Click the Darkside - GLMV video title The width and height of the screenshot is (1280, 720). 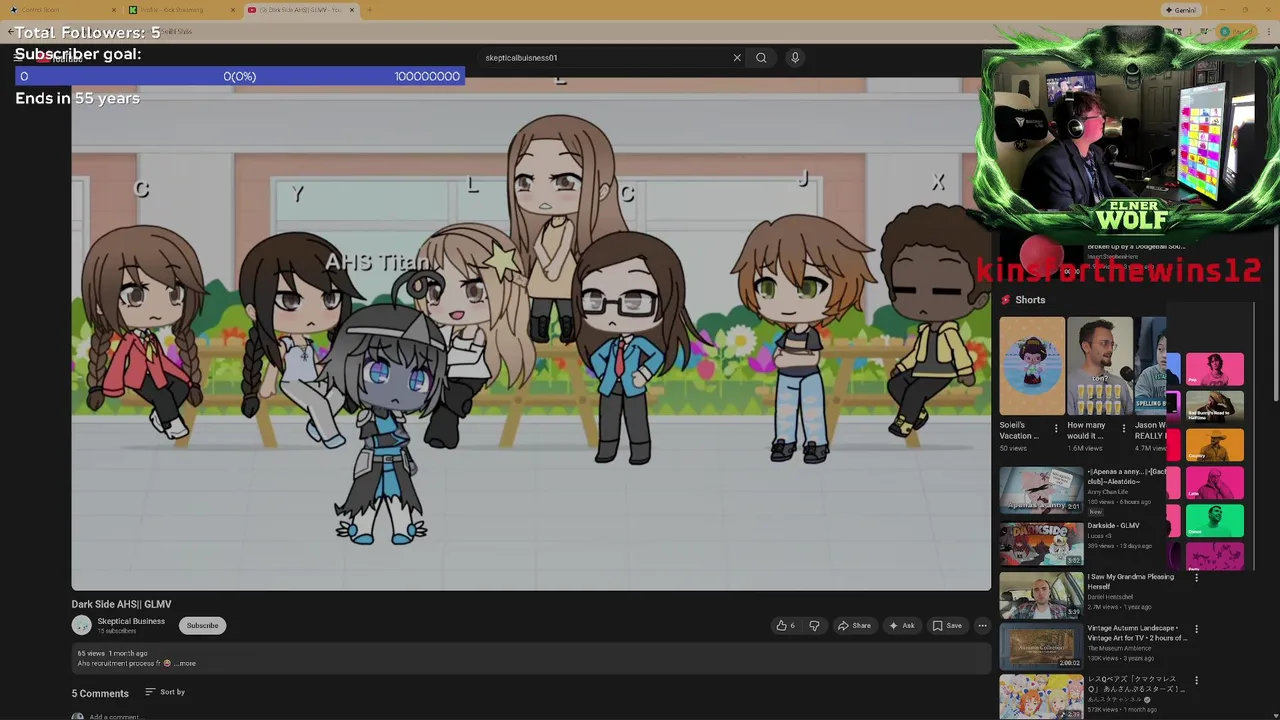point(1113,526)
